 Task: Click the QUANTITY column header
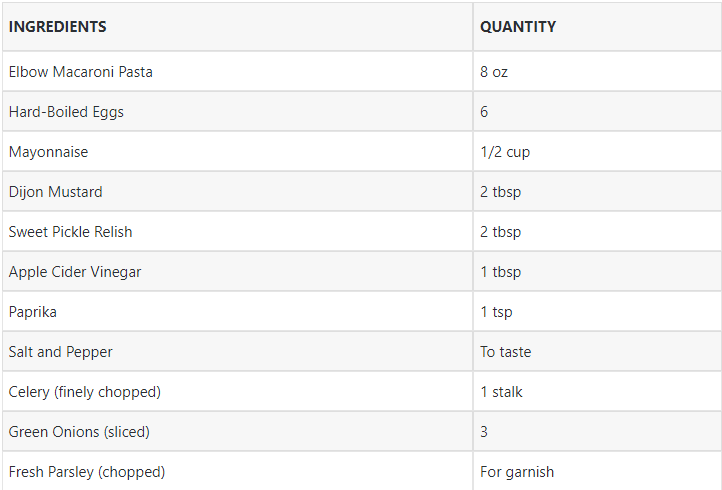pos(518,27)
